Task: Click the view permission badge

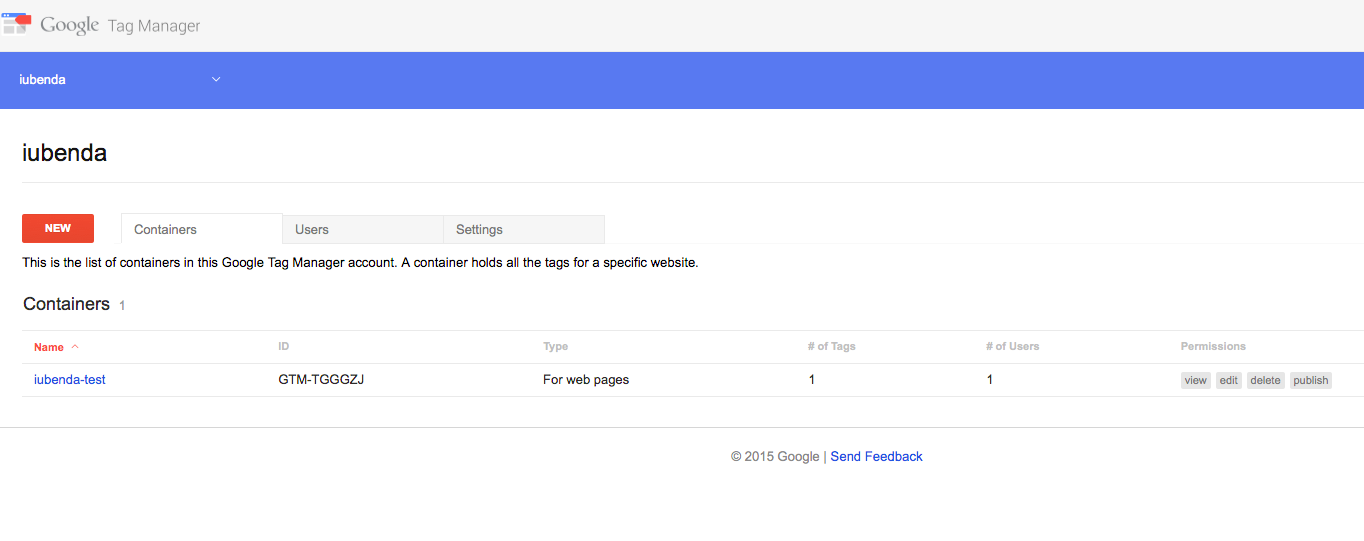Action: click(1195, 380)
